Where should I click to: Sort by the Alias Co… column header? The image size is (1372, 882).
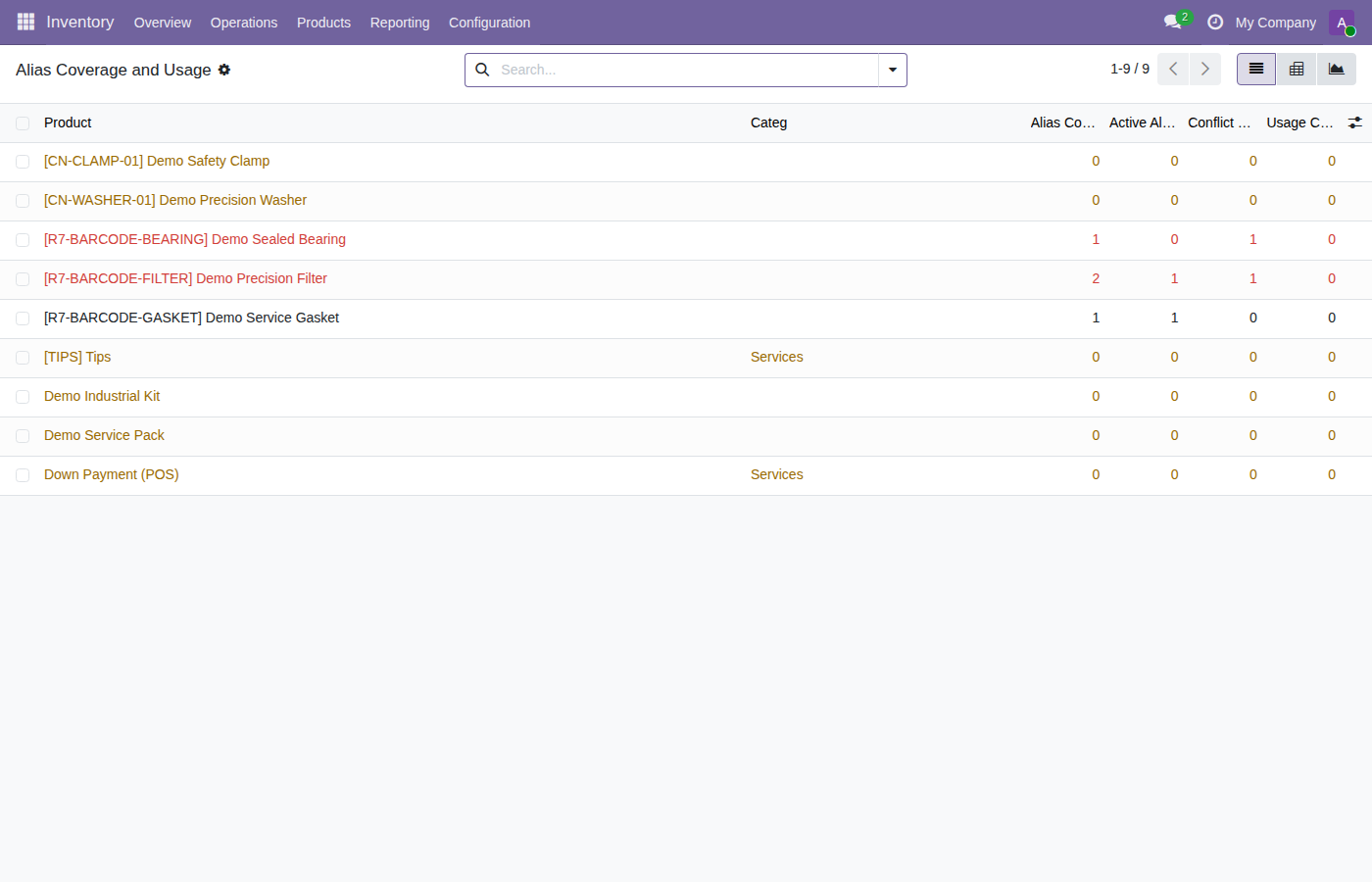click(x=1063, y=122)
